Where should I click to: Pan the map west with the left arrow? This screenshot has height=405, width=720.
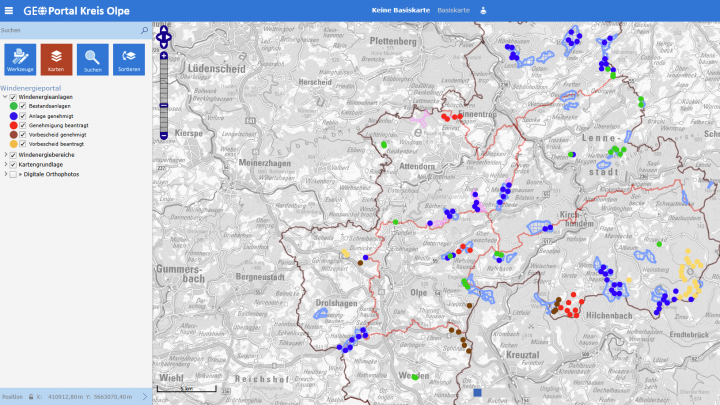point(158,37)
